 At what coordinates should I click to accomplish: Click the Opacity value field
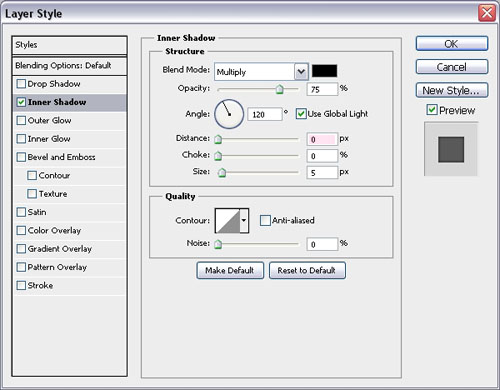(x=322, y=89)
